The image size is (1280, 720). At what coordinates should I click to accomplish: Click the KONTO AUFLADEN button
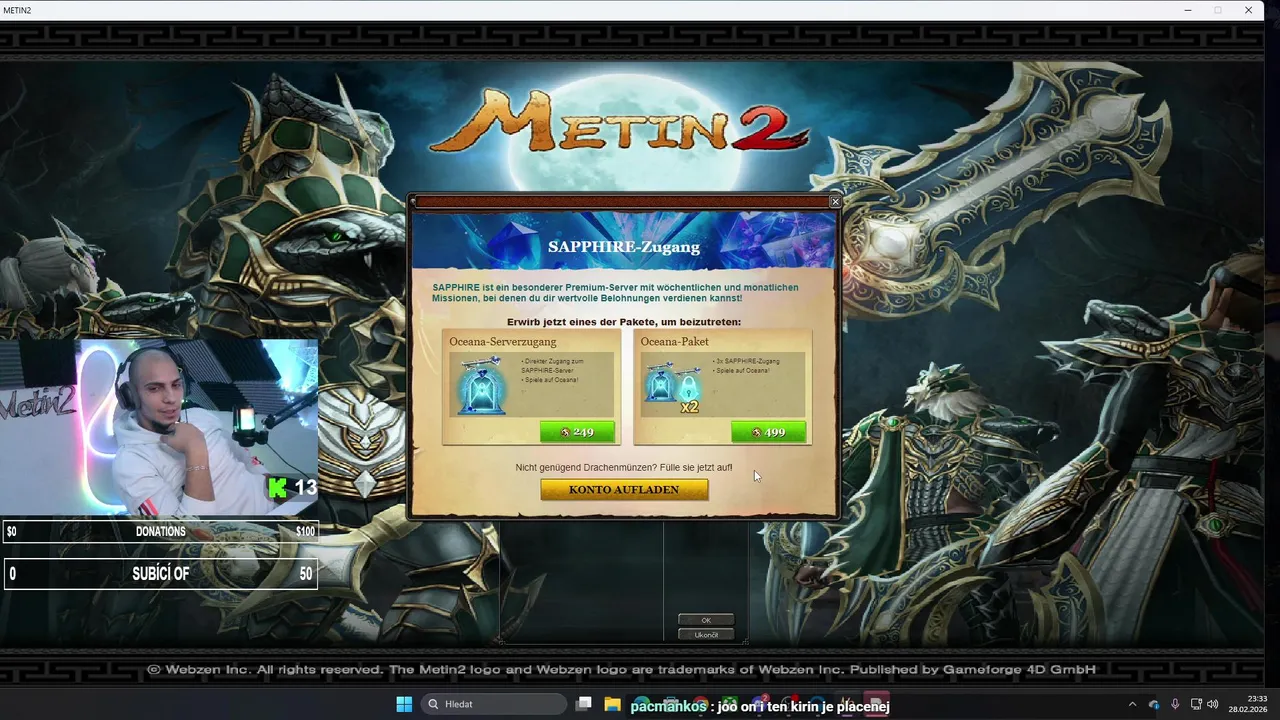(624, 490)
